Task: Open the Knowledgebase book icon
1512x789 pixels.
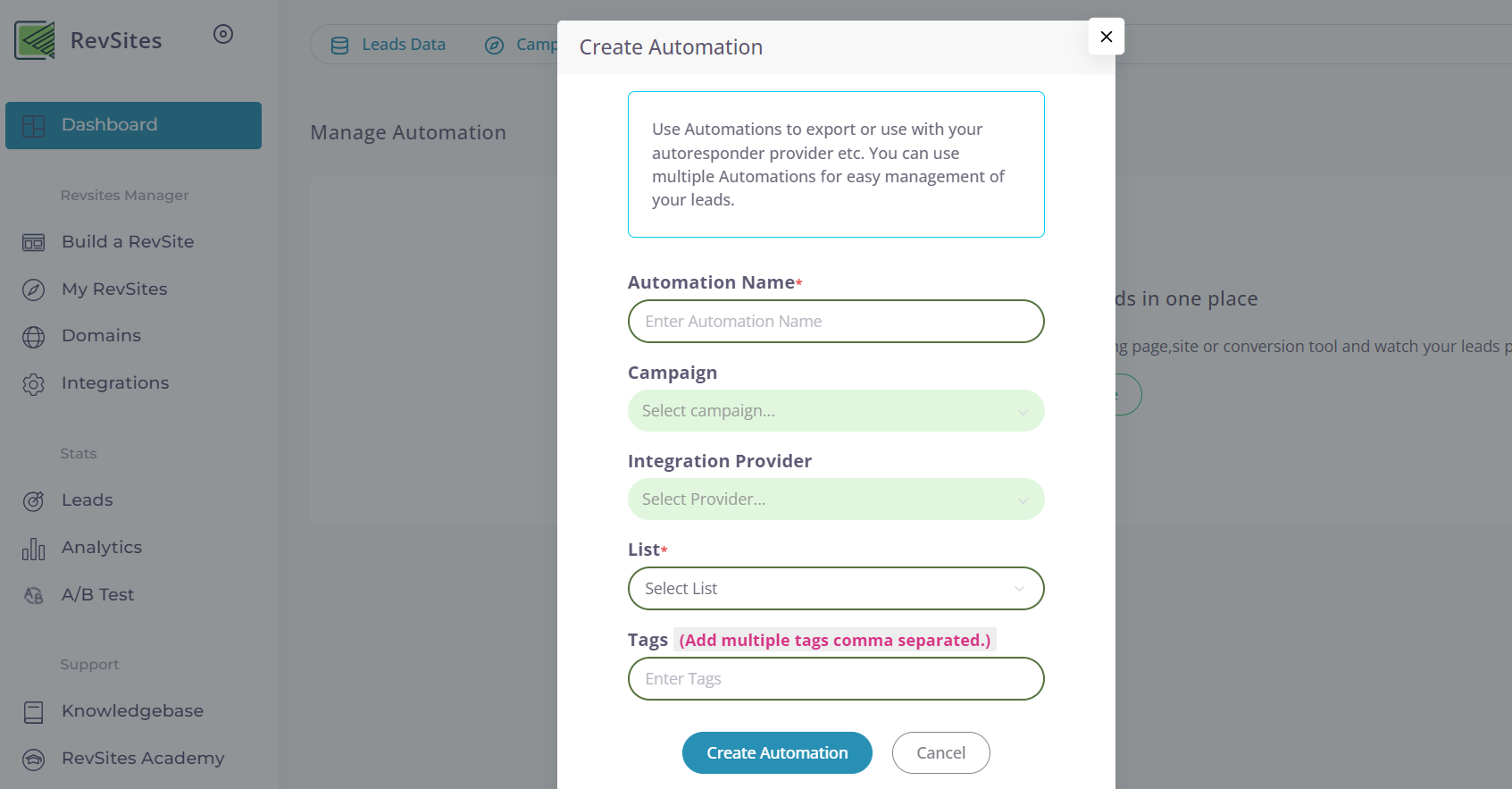Action: pos(34,712)
